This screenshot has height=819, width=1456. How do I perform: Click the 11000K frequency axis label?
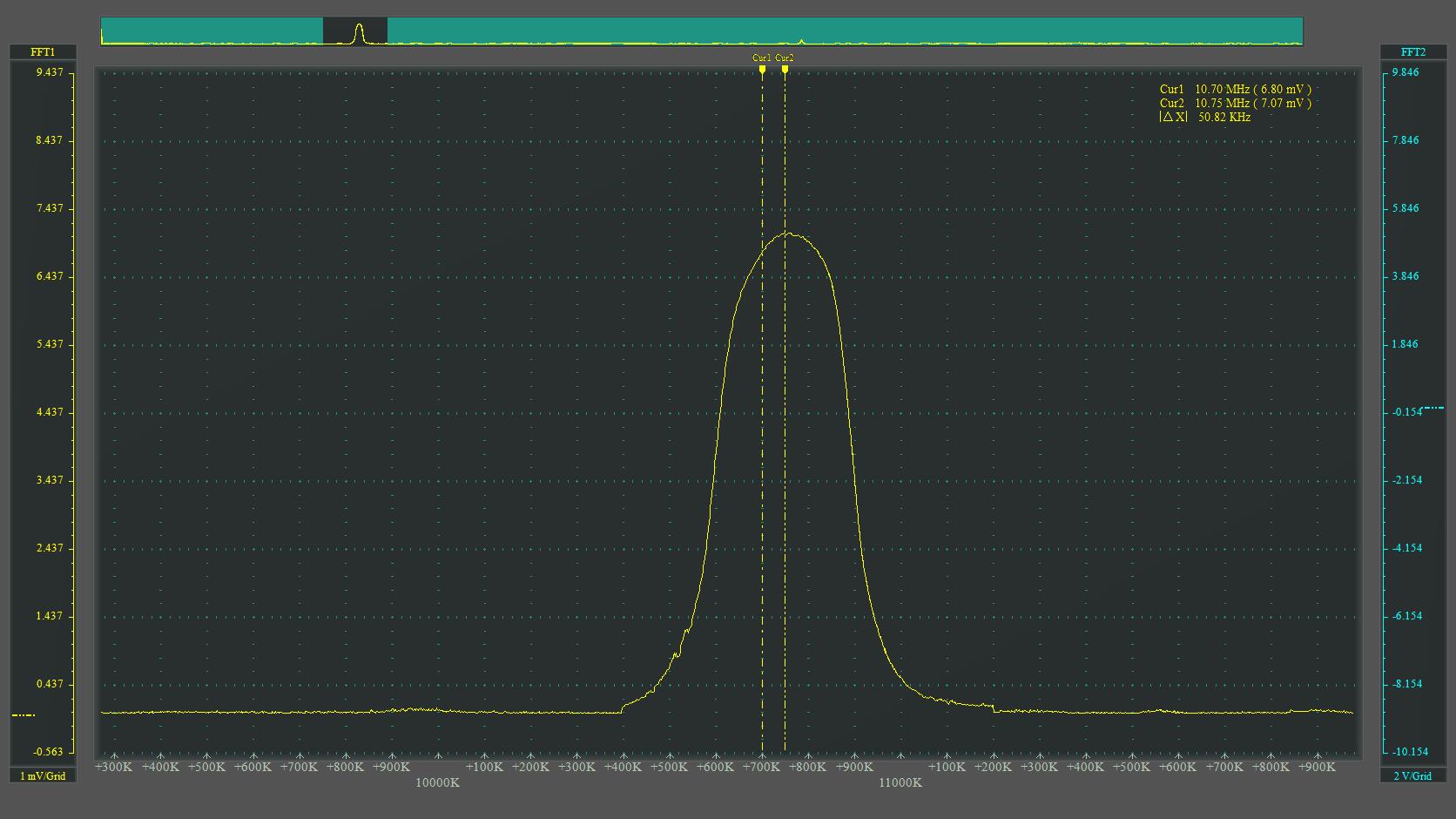[x=900, y=782]
